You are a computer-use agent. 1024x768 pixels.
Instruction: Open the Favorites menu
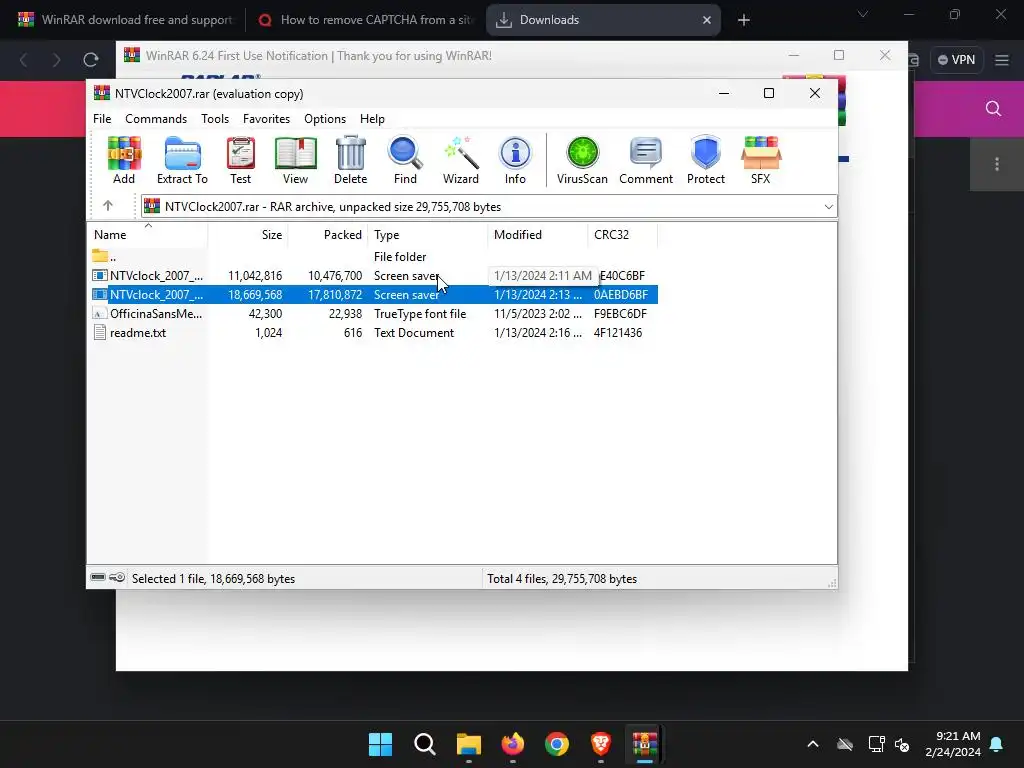tap(266, 119)
